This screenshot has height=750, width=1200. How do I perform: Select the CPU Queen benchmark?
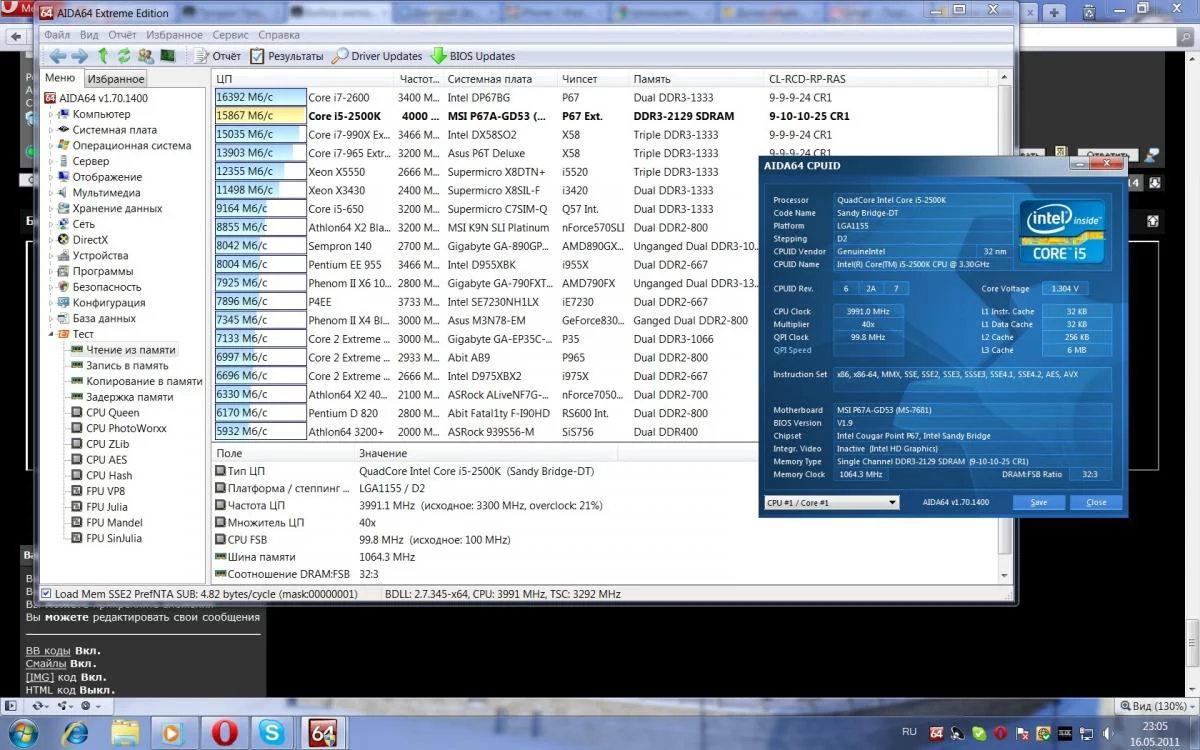112,412
